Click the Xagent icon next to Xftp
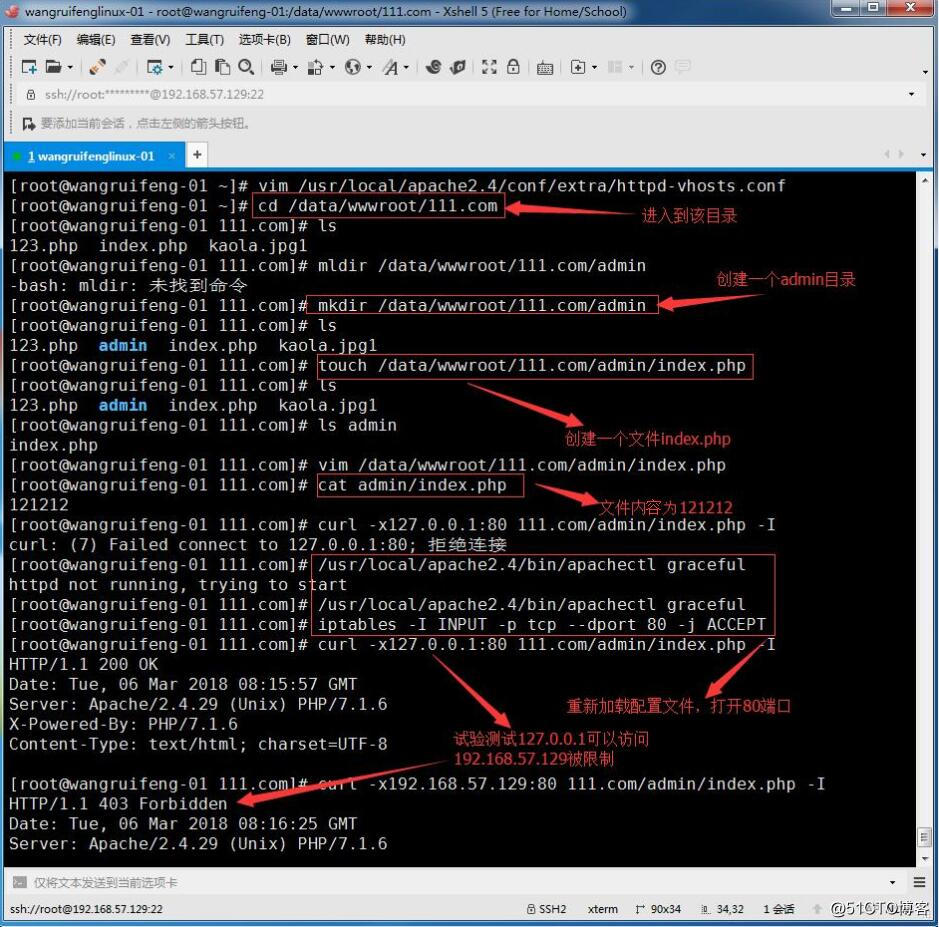The image size is (939, 927). tap(458, 67)
